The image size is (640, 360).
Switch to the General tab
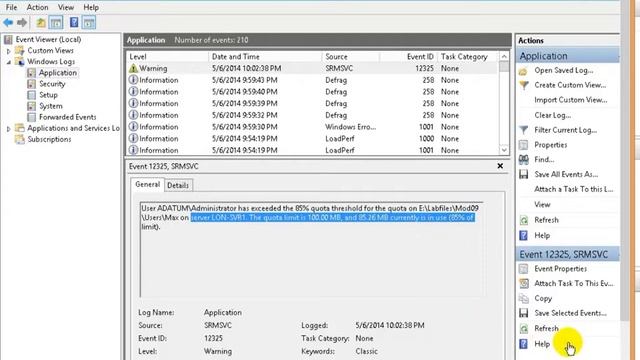coord(147,184)
